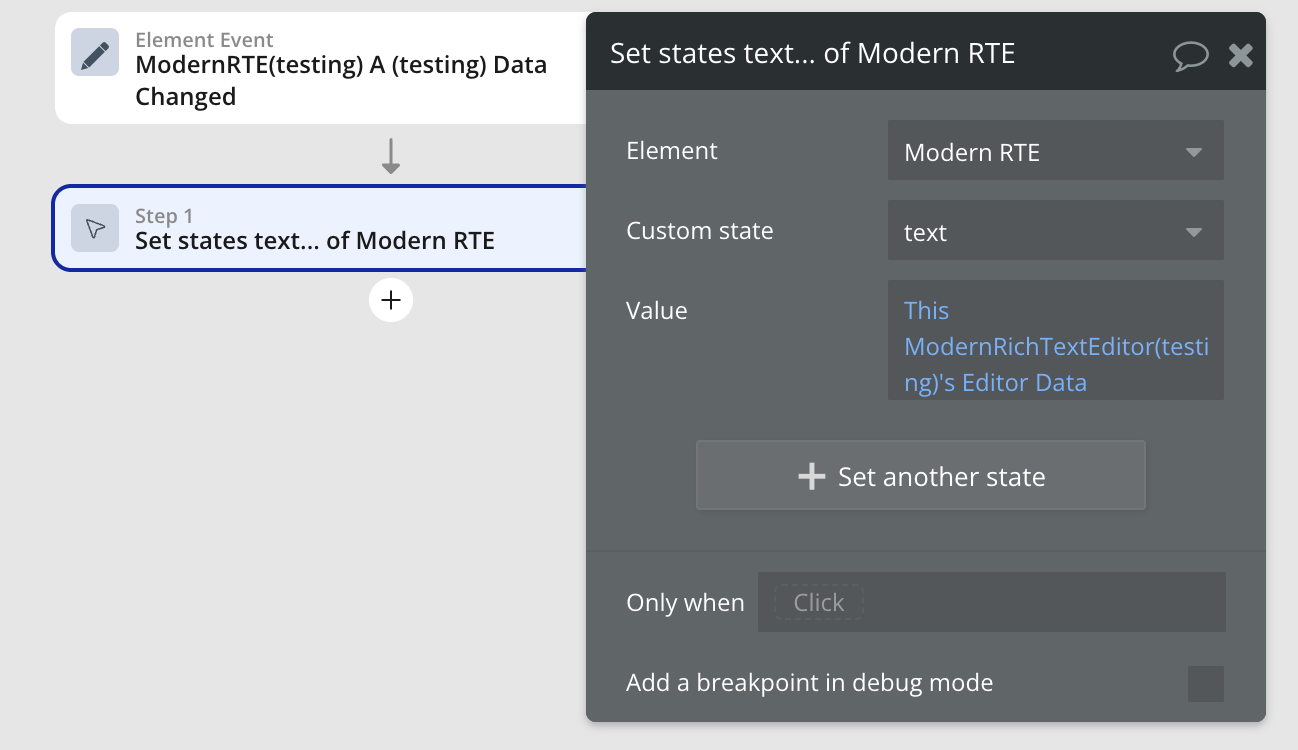The height and width of the screenshot is (750, 1298).
Task: Open the comment bubble in panel header
Action: [1190, 55]
